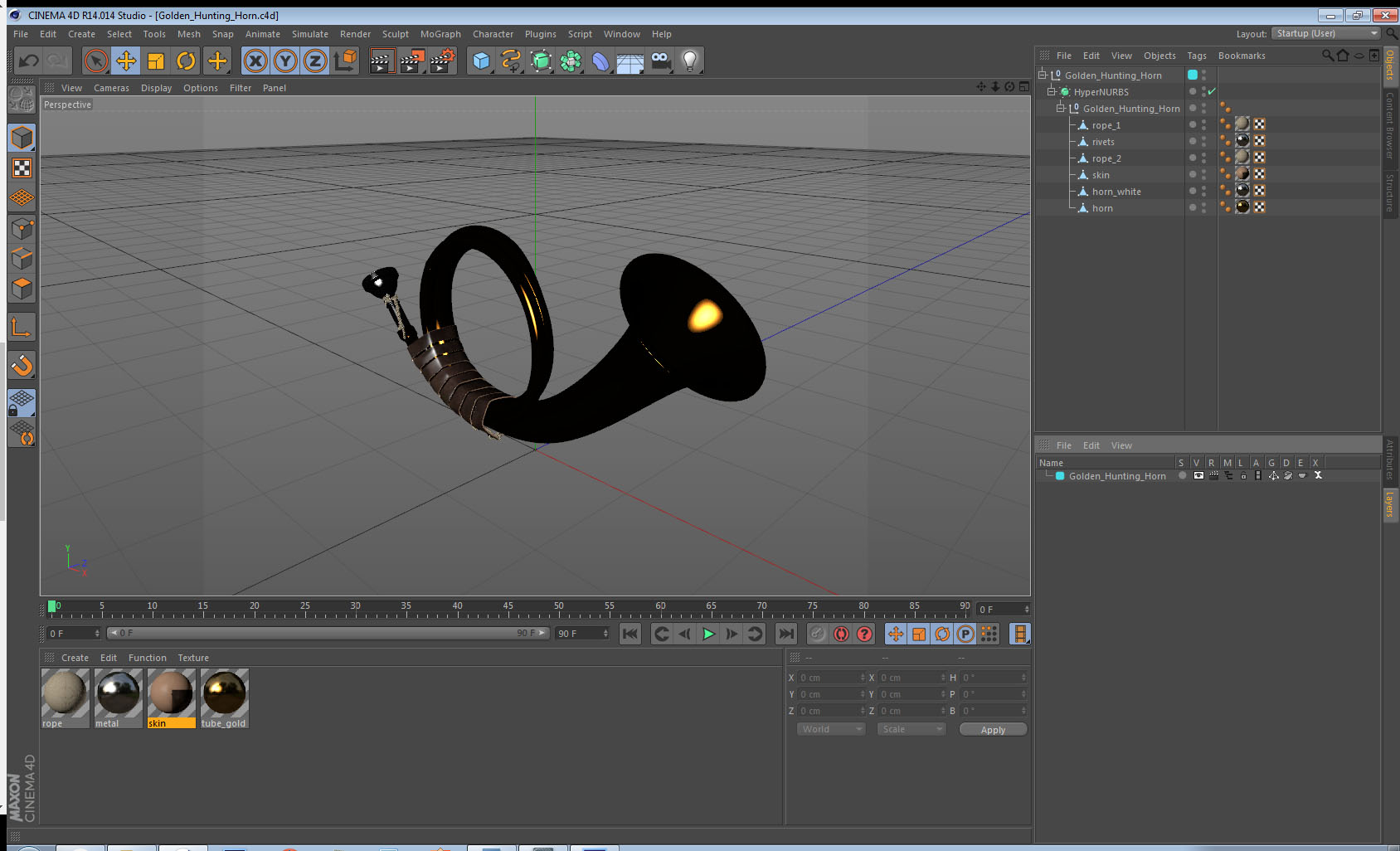Toggle visibility dot for rope_1
The image size is (1400, 851).
click(x=1193, y=124)
